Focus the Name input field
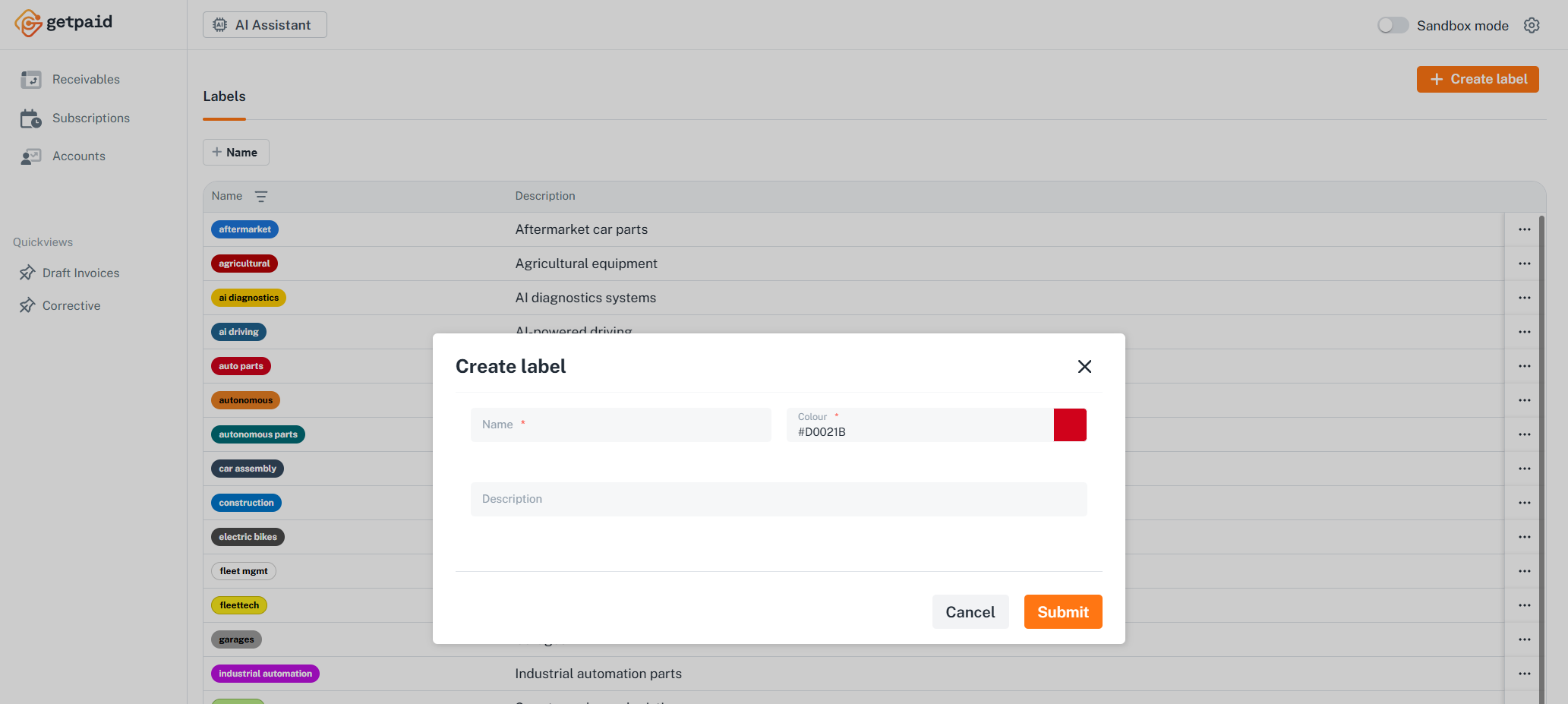This screenshot has height=704, width=1568. tap(620, 425)
